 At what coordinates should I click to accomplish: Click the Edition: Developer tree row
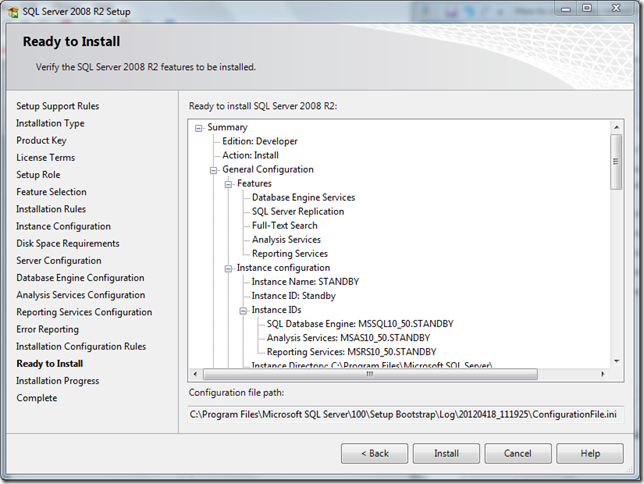[260, 141]
